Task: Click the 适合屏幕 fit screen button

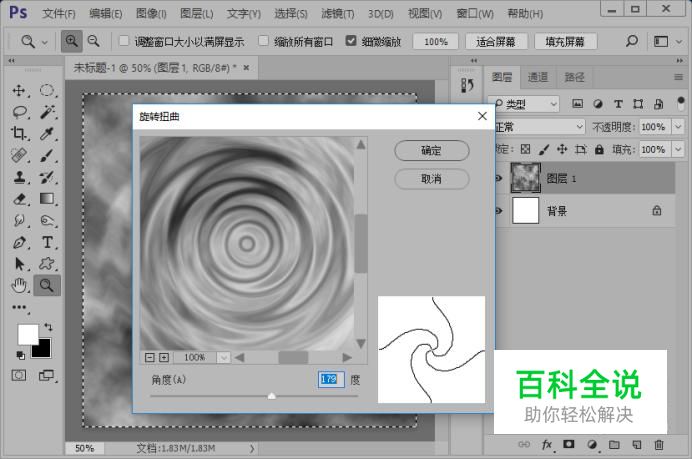Action: tap(496, 42)
